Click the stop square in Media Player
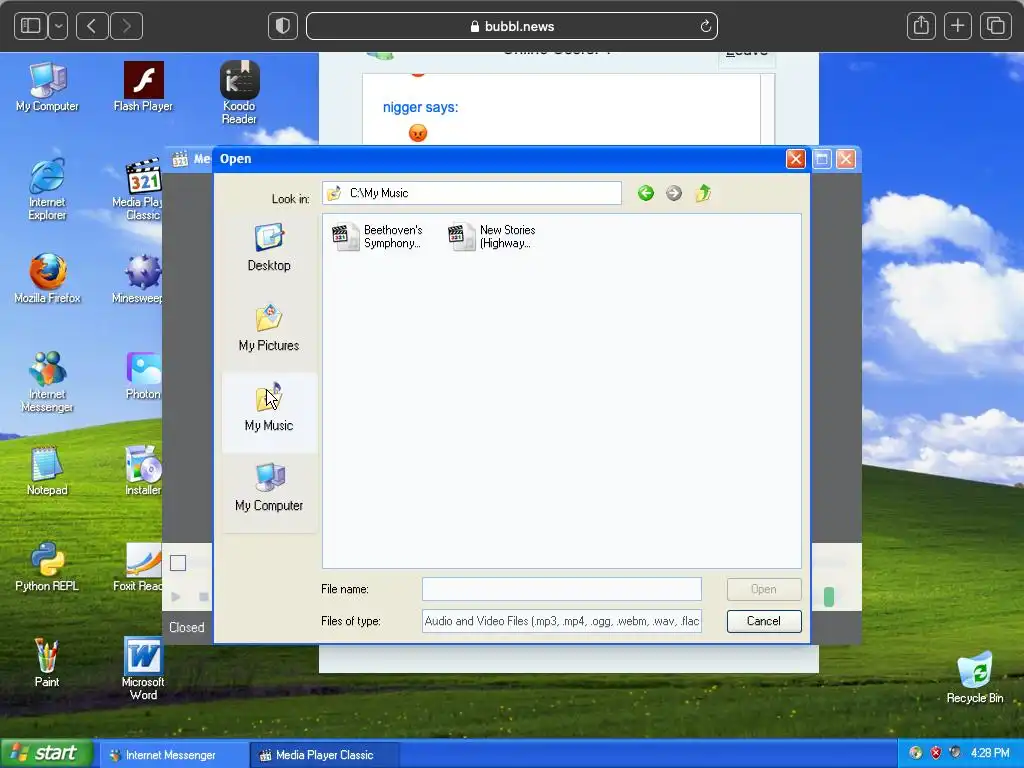The image size is (1024, 768). [204, 596]
